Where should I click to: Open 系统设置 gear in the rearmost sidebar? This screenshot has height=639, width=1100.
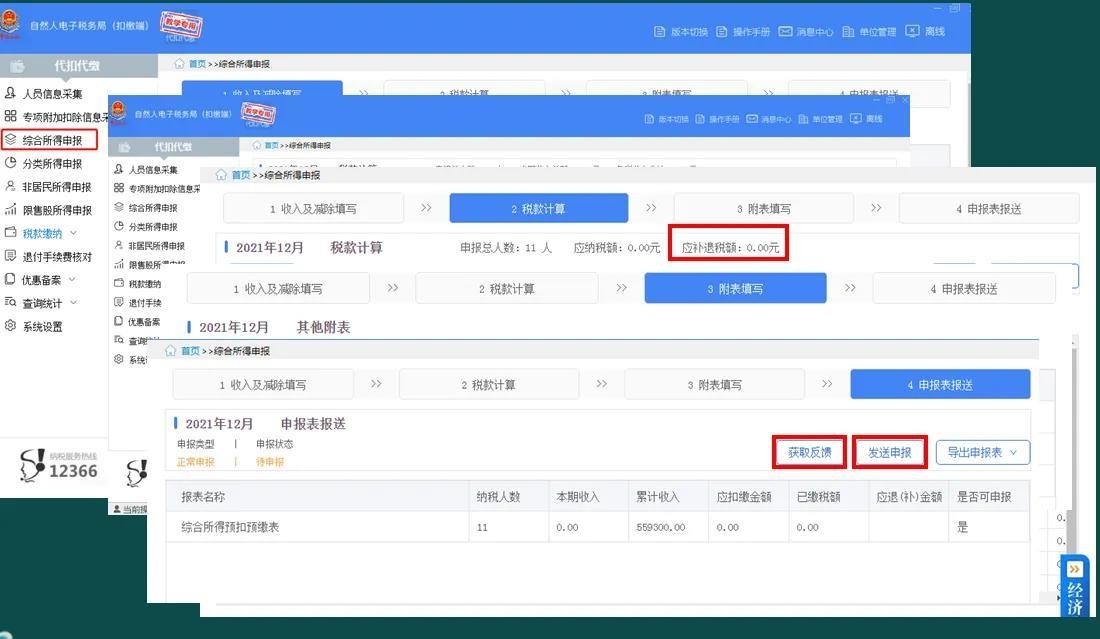pos(42,326)
